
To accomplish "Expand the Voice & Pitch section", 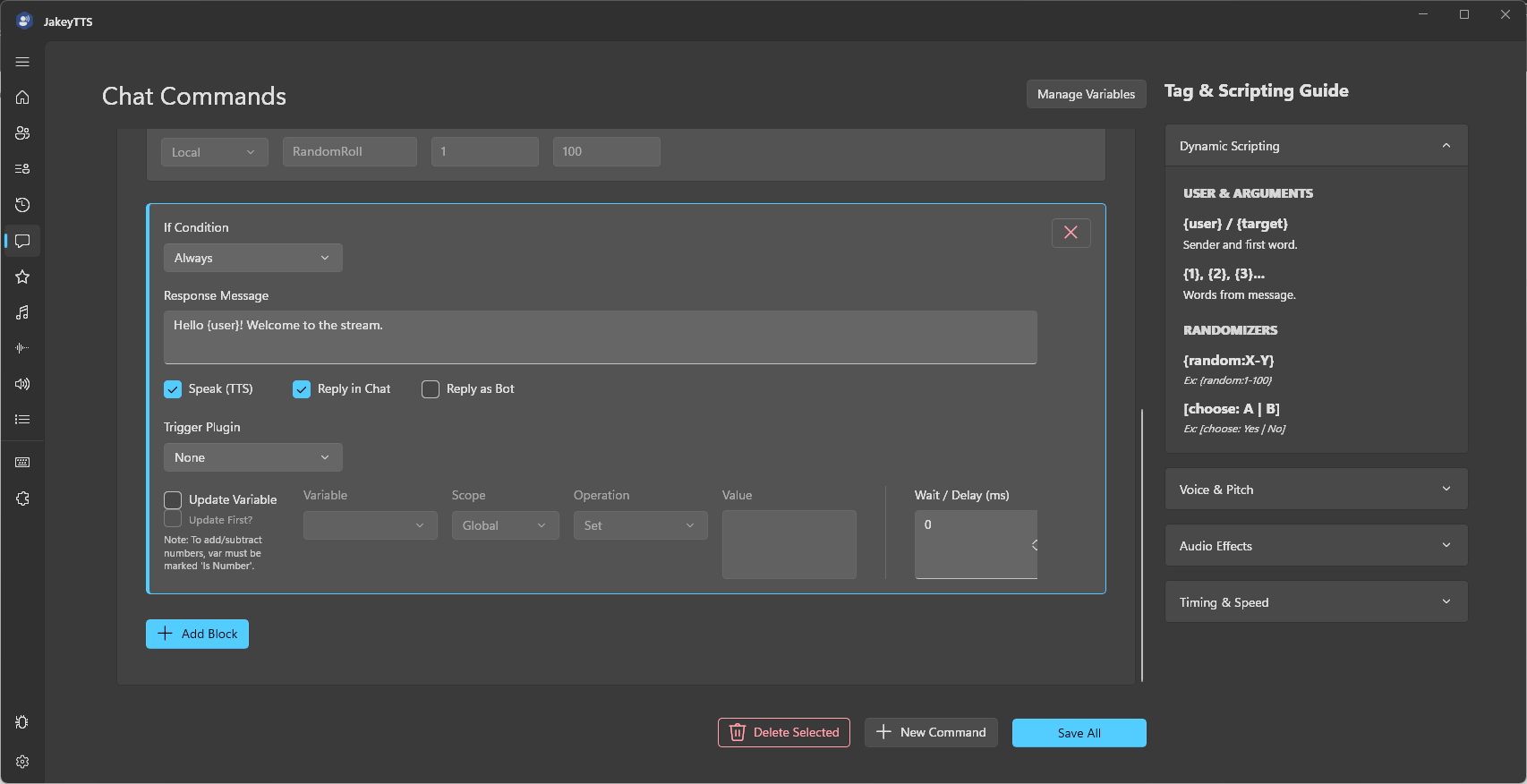I will 1316,490.
